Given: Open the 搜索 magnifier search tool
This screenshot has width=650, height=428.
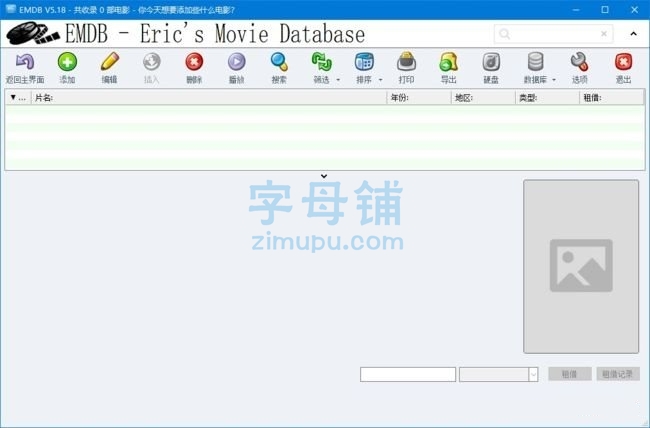Looking at the screenshot, I should (x=279, y=62).
